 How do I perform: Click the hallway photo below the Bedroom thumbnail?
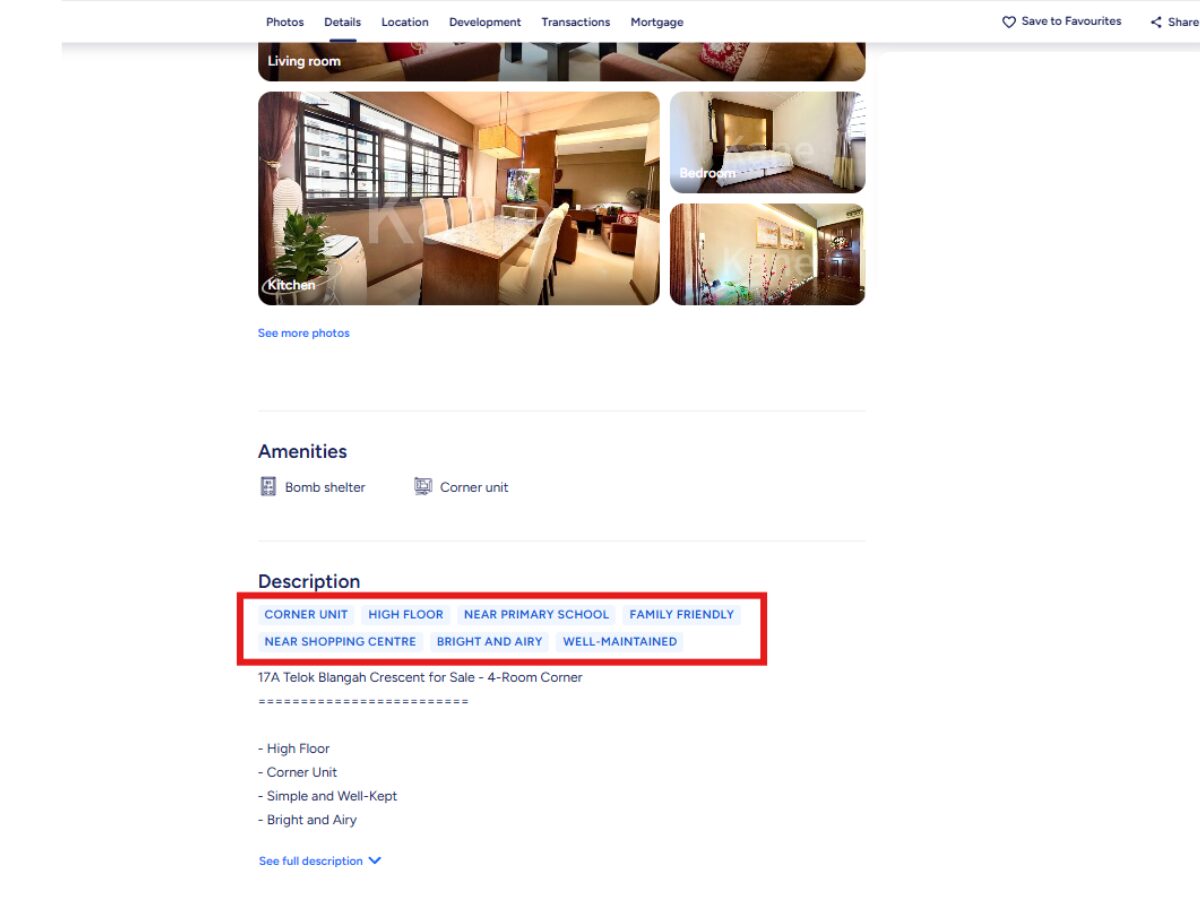click(767, 254)
